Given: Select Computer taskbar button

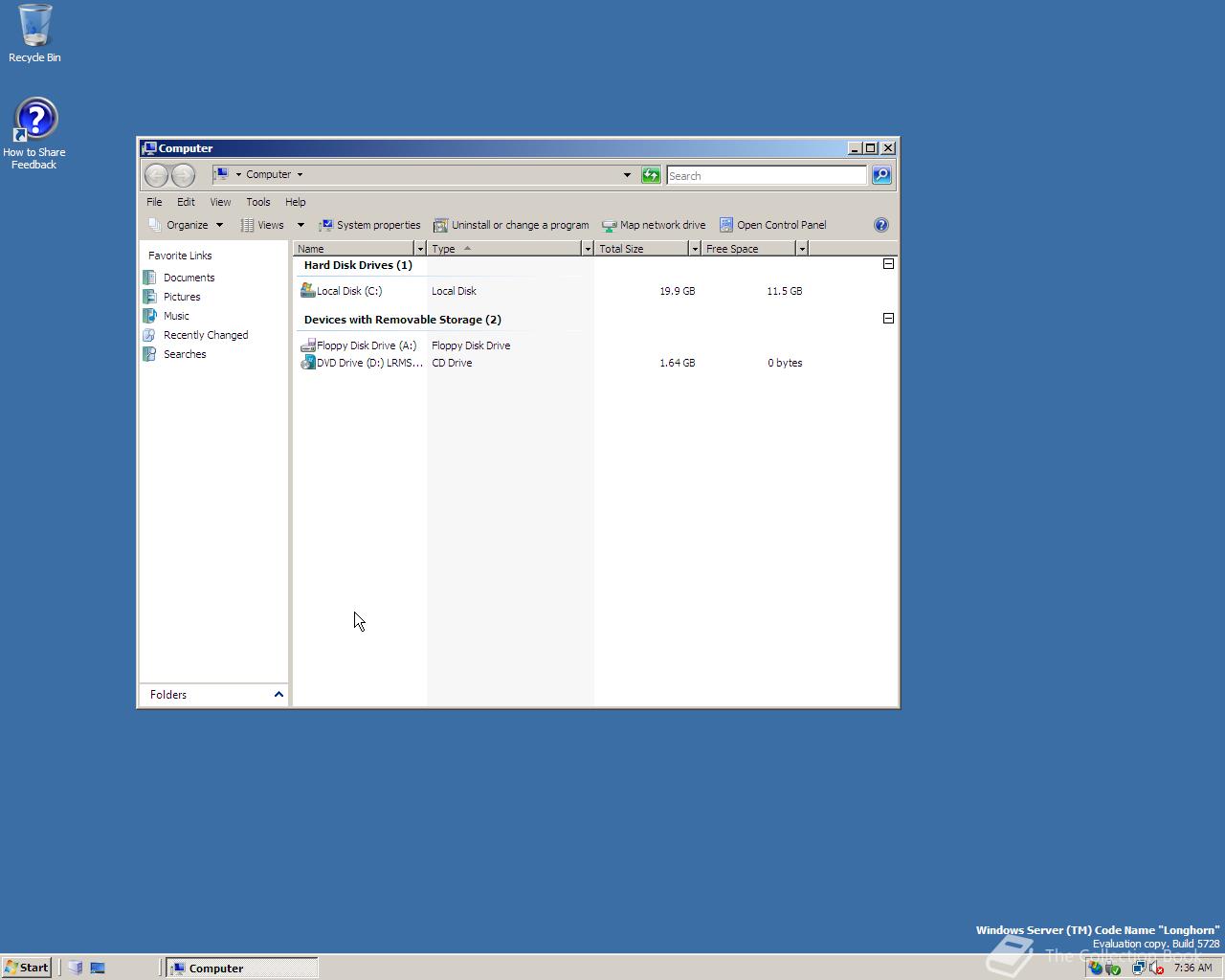Looking at the screenshot, I should pyautogui.click(x=241, y=968).
